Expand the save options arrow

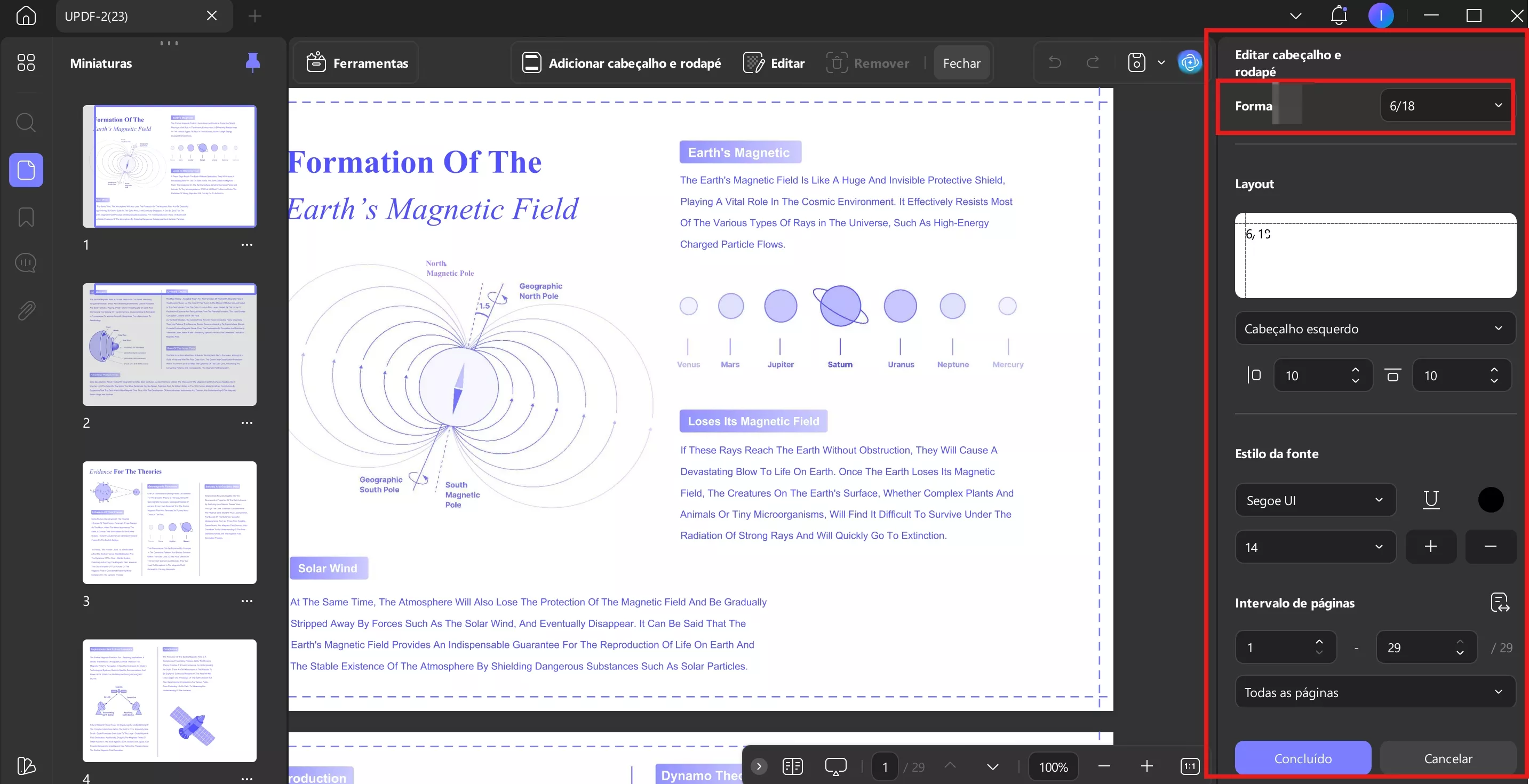click(1161, 62)
